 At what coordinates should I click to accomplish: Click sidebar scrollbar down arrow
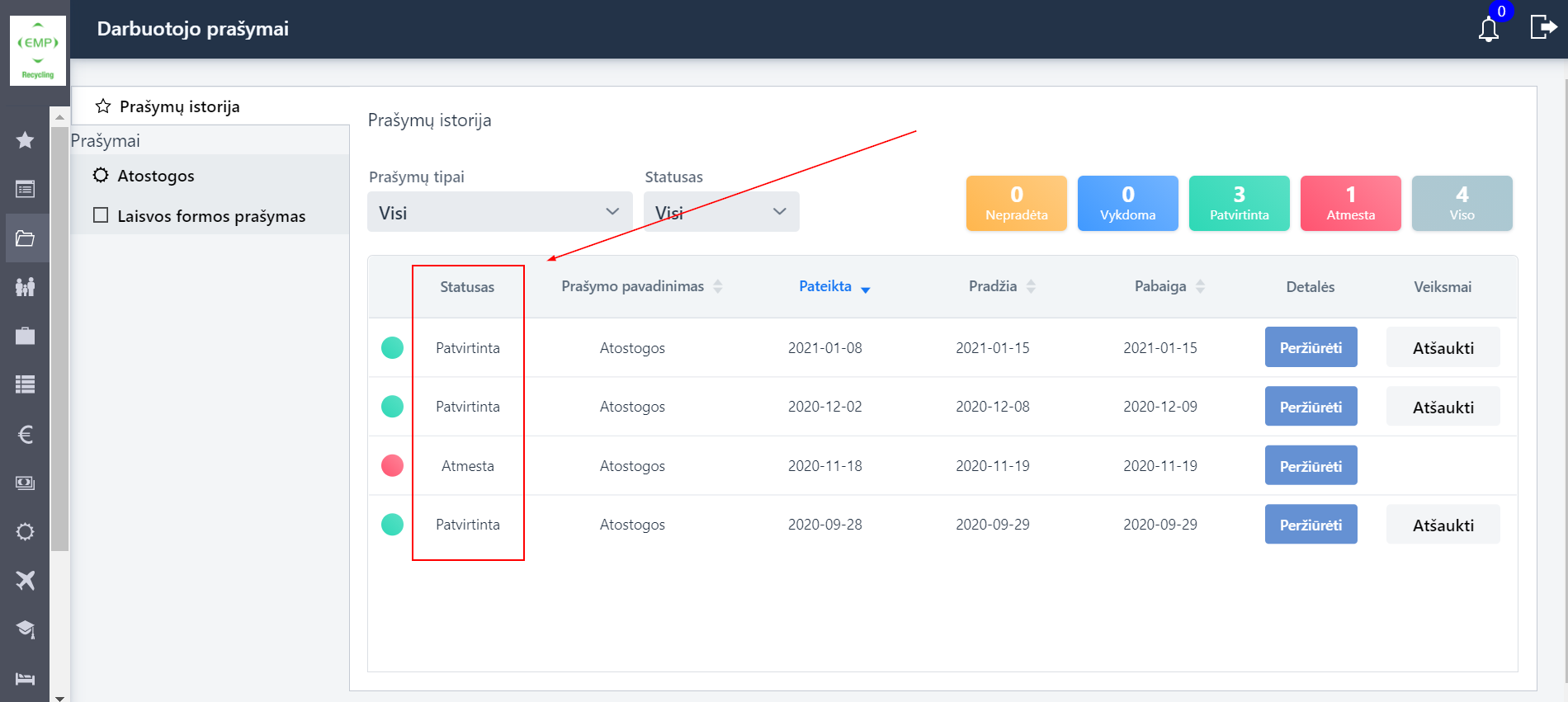pyautogui.click(x=59, y=697)
